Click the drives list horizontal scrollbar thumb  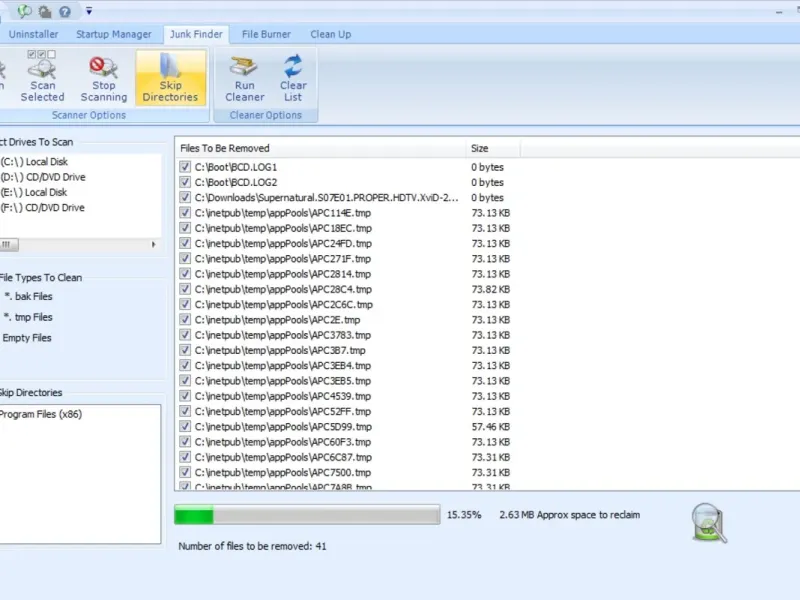click(x=9, y=245)
